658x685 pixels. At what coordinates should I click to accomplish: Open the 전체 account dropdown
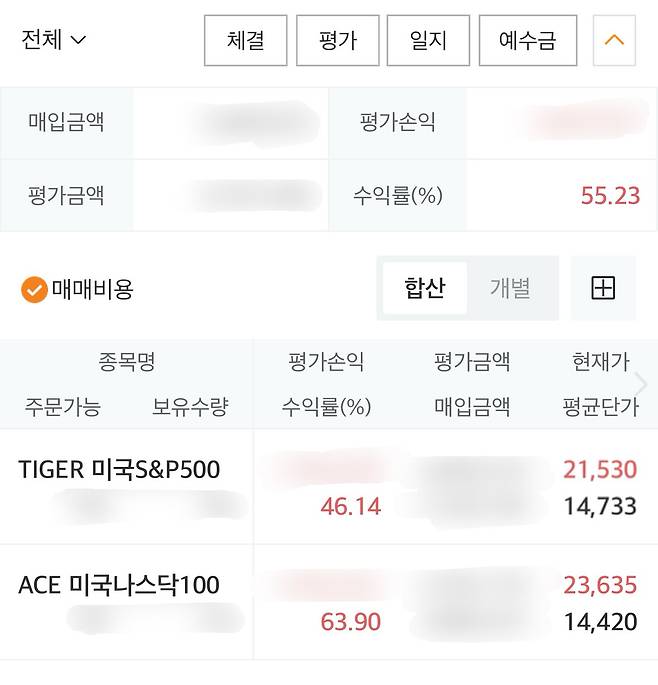point(54,40)
